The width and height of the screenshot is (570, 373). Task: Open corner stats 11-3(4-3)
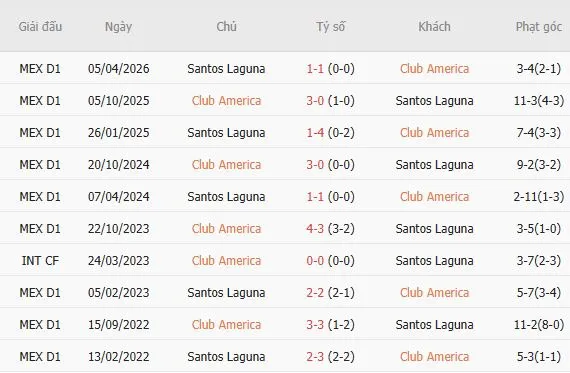539,101
